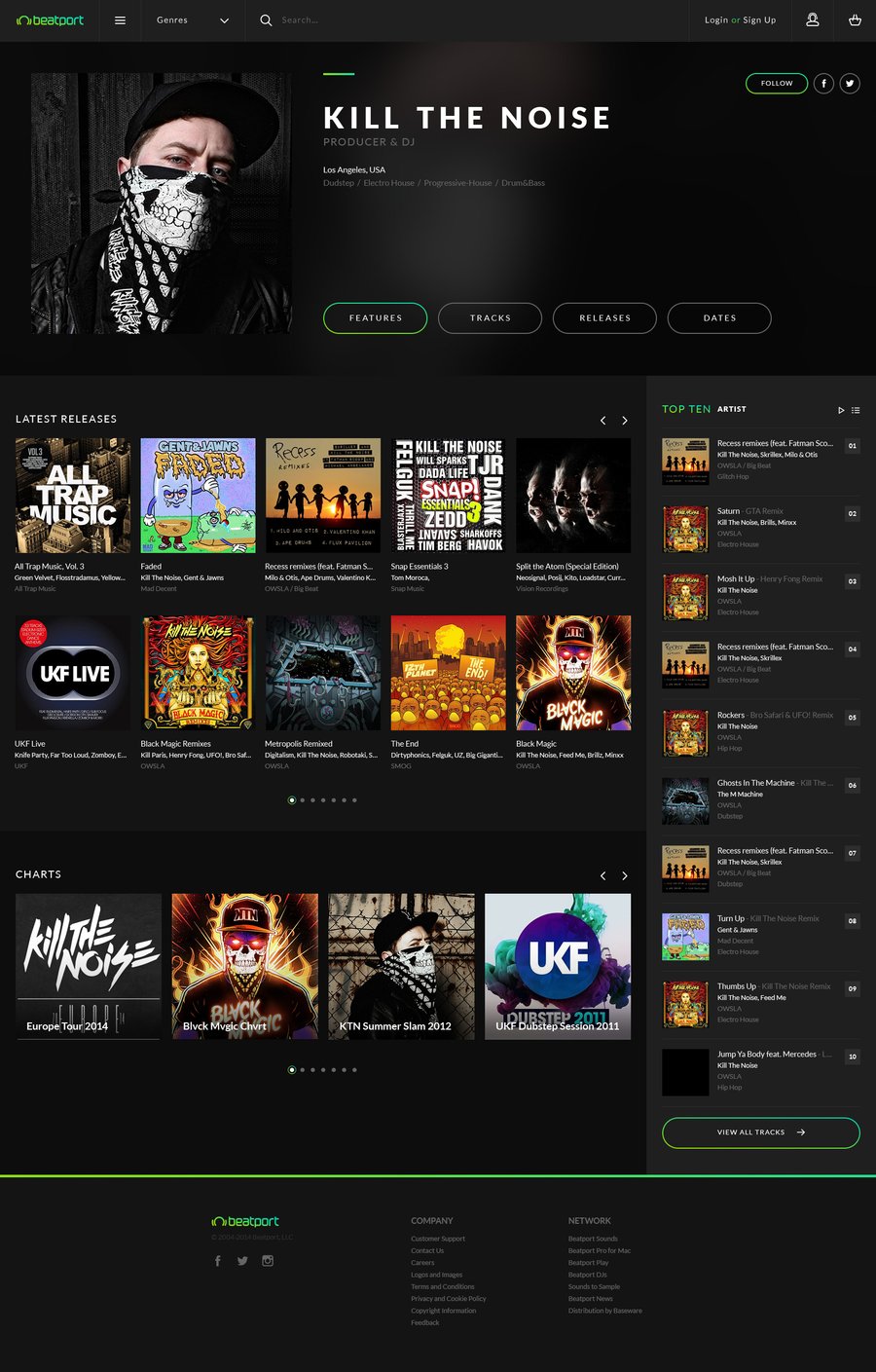Go to next Latest Releases page arrow
The image size is (876, 1372).
[x=625, y=421]
